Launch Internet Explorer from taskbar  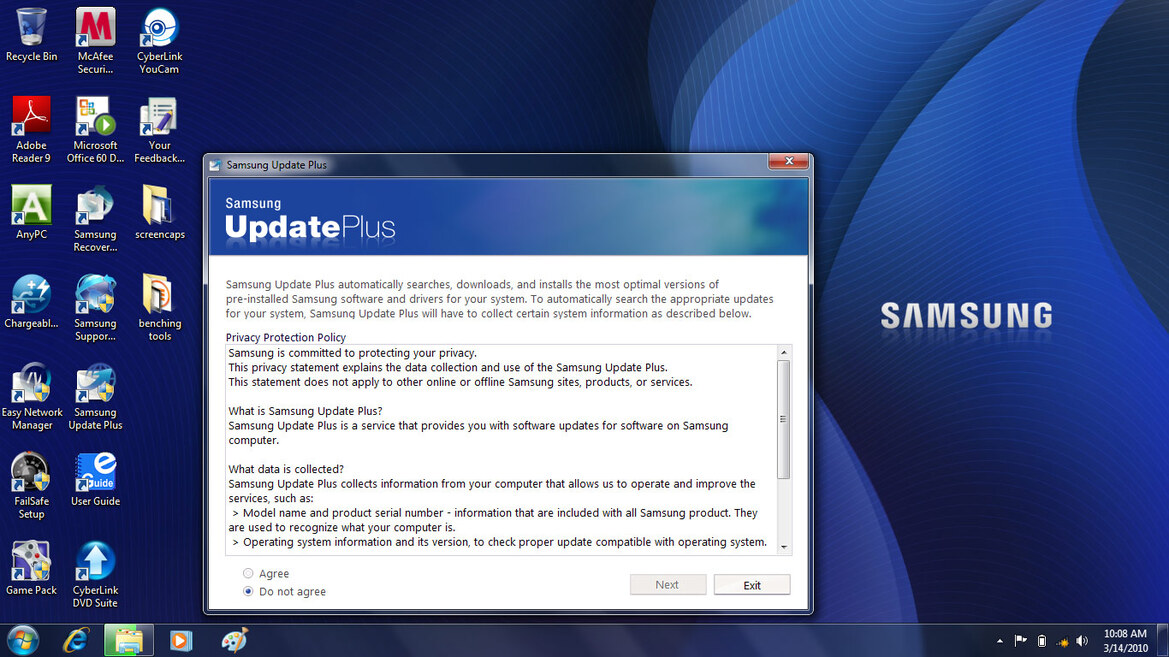[76, 641]
